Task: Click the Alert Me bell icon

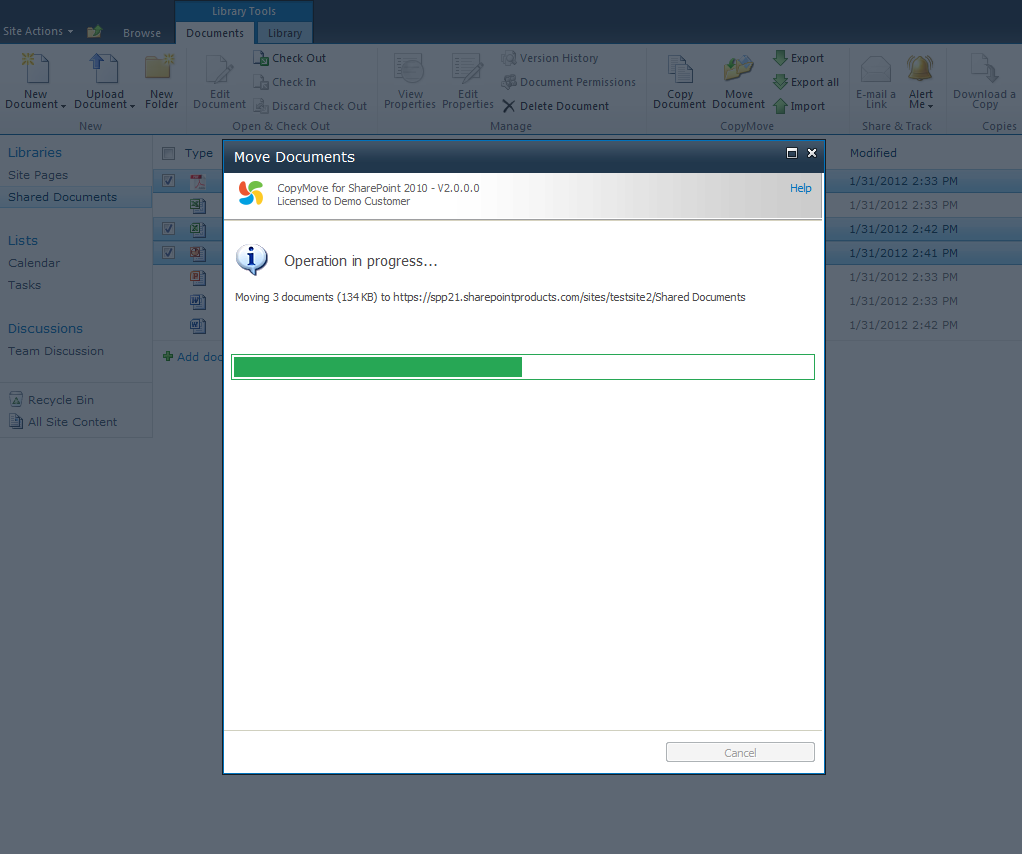Action: point(920,68)
